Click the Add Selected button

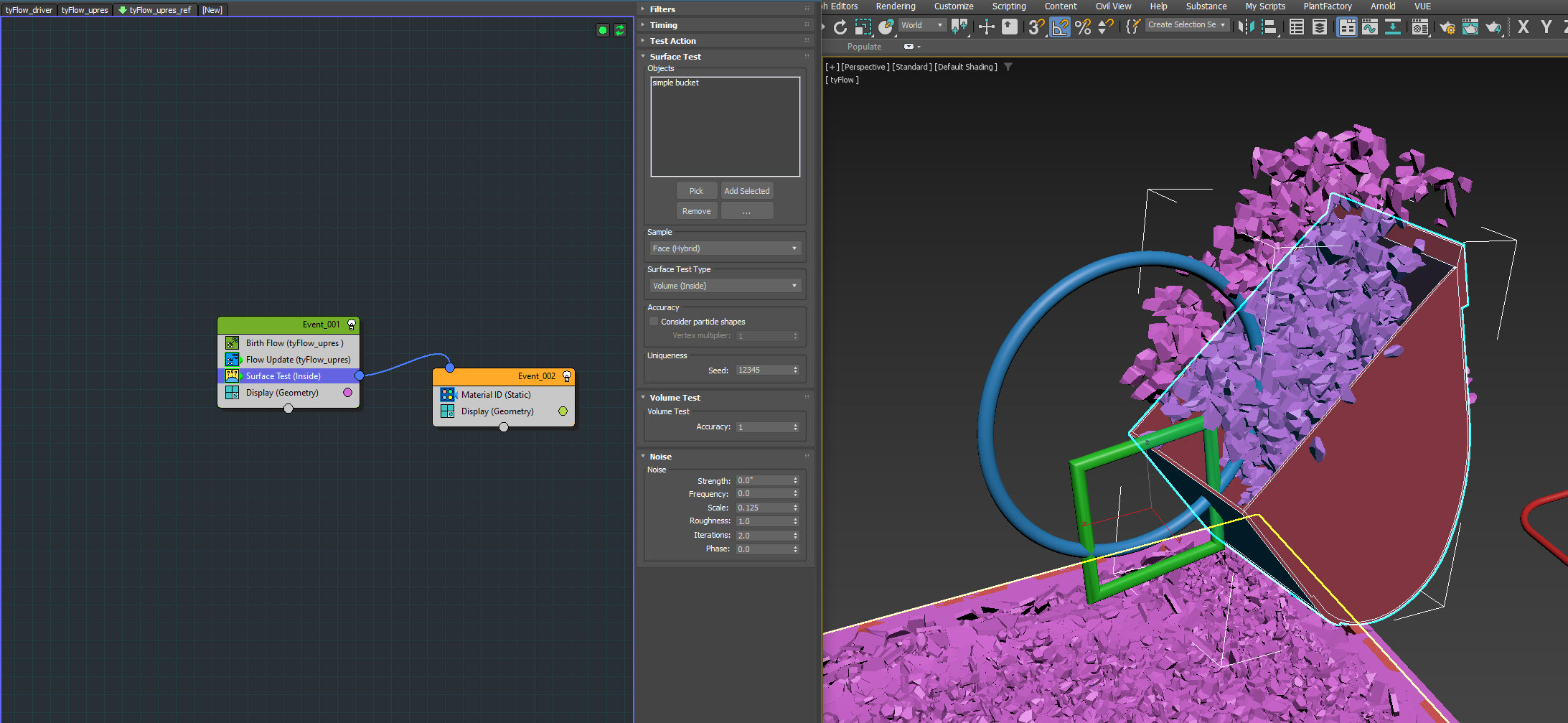coord(746,191)
